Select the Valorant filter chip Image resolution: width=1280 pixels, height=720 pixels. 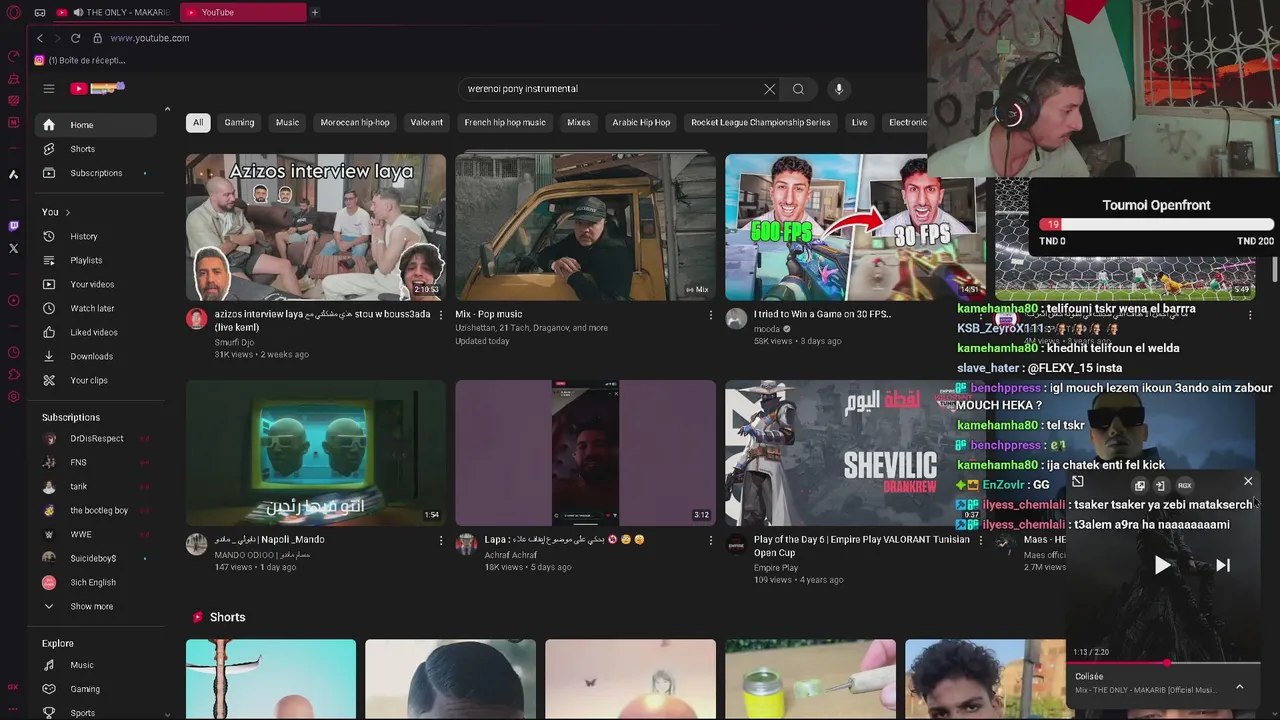tap(426, 122)
